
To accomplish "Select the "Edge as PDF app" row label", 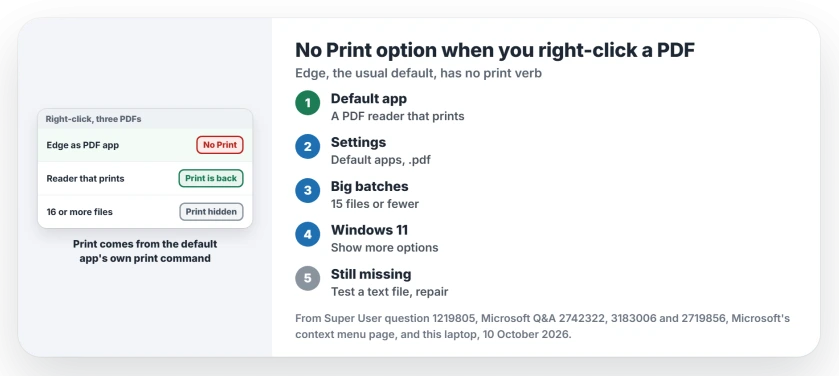I will click(82, 145).
